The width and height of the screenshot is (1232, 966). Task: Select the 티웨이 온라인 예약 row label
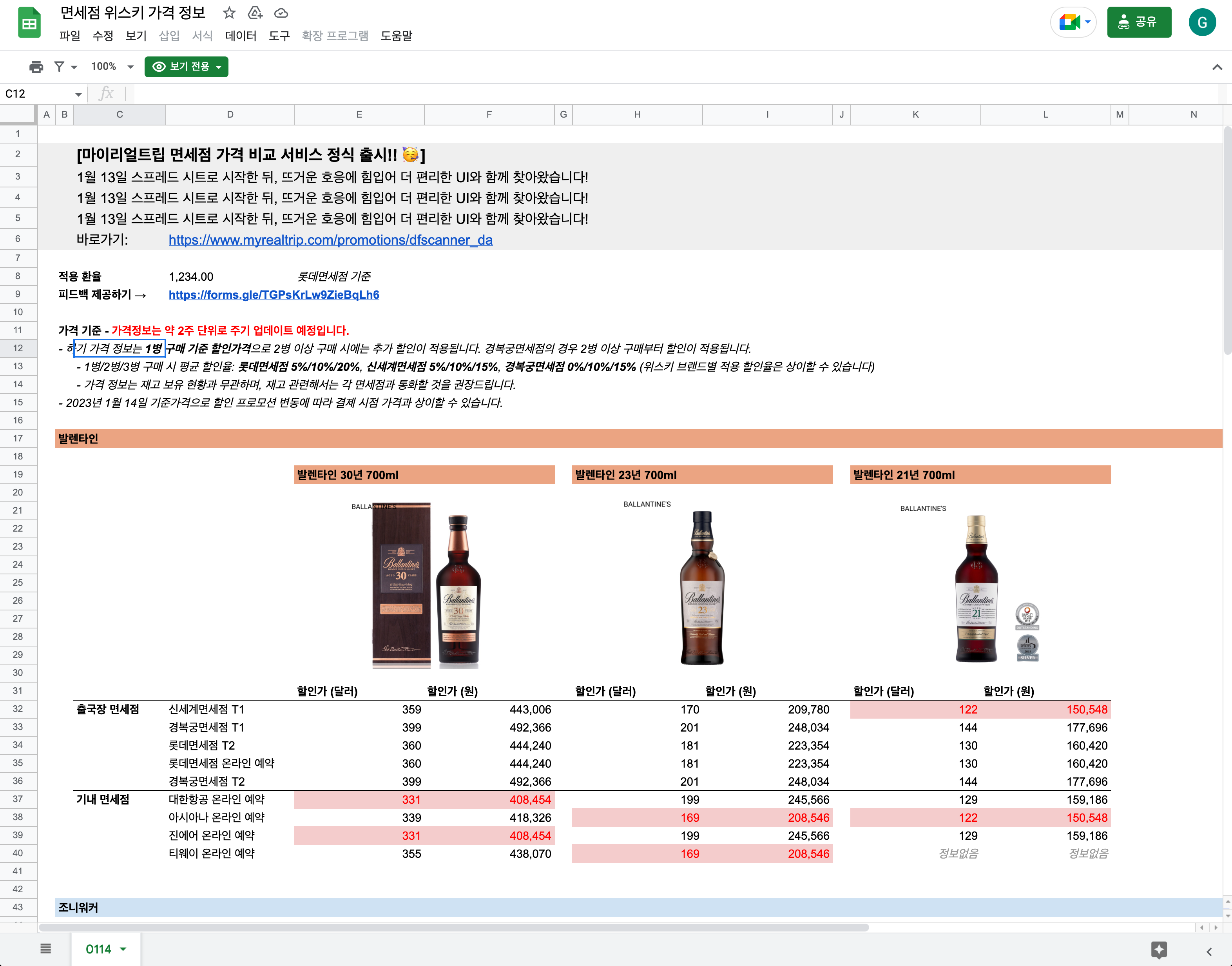click(230, 853)
